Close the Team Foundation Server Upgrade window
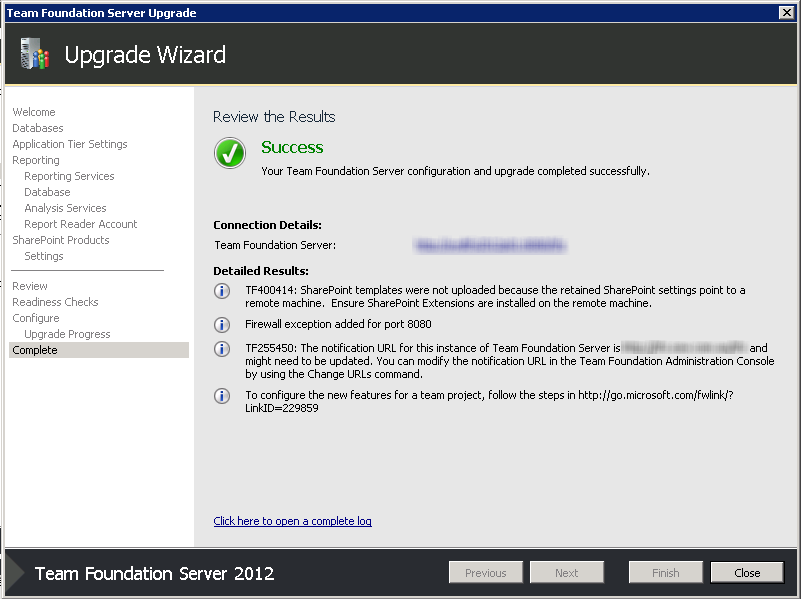 (787, 13)
